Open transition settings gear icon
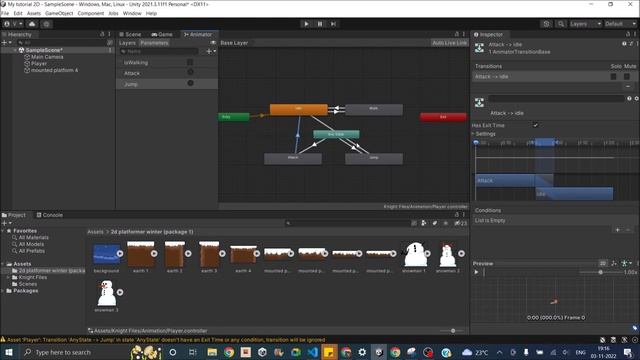 636,98
